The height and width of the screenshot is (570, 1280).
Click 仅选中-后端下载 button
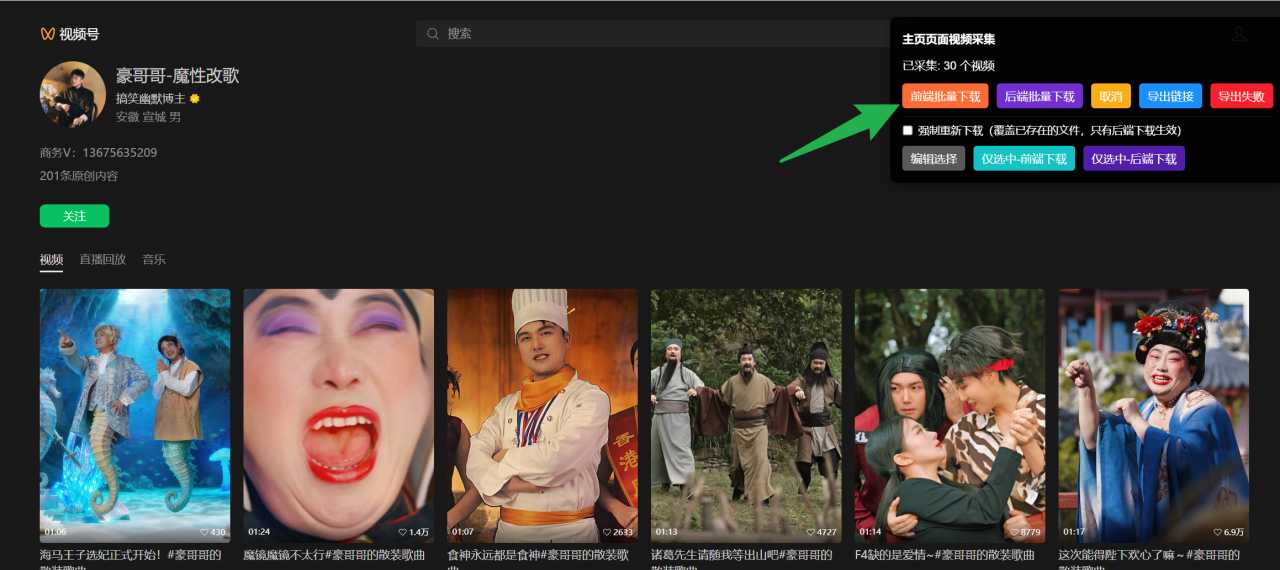(x=1134, y=158)
